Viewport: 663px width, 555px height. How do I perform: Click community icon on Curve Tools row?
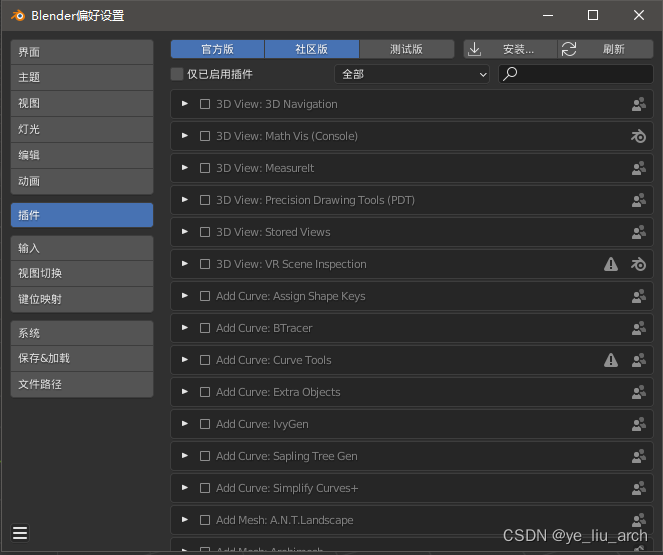click(638, 360)
